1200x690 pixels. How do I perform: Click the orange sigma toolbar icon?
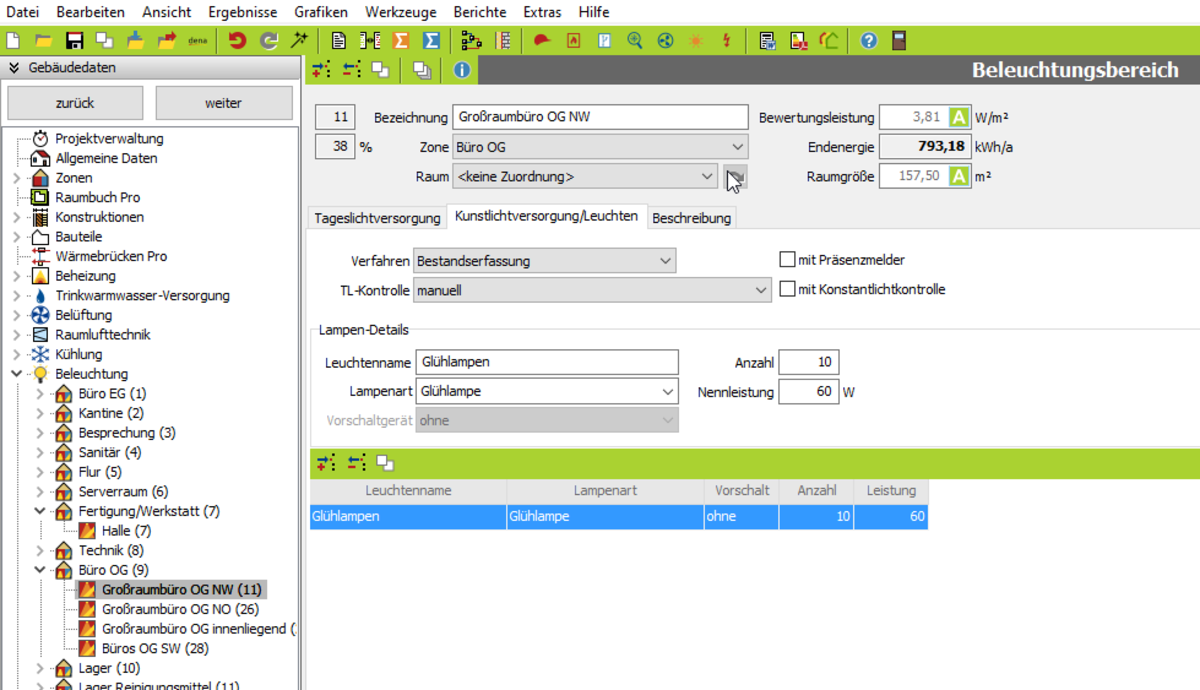coord(401,41)
